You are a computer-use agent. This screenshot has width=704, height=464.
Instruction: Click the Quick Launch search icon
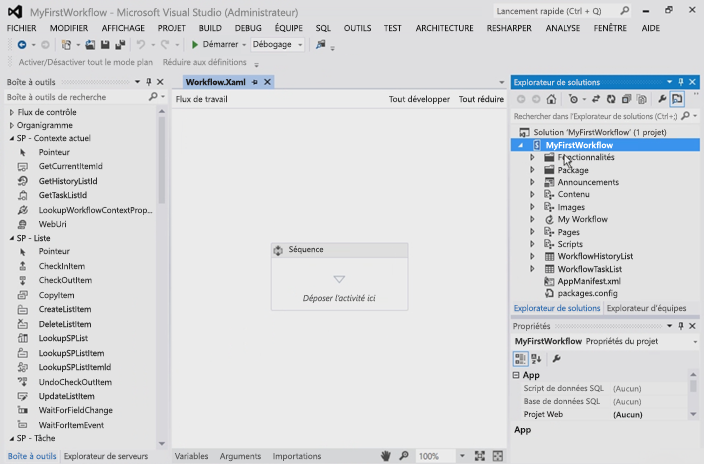click(x=624, y=11)
